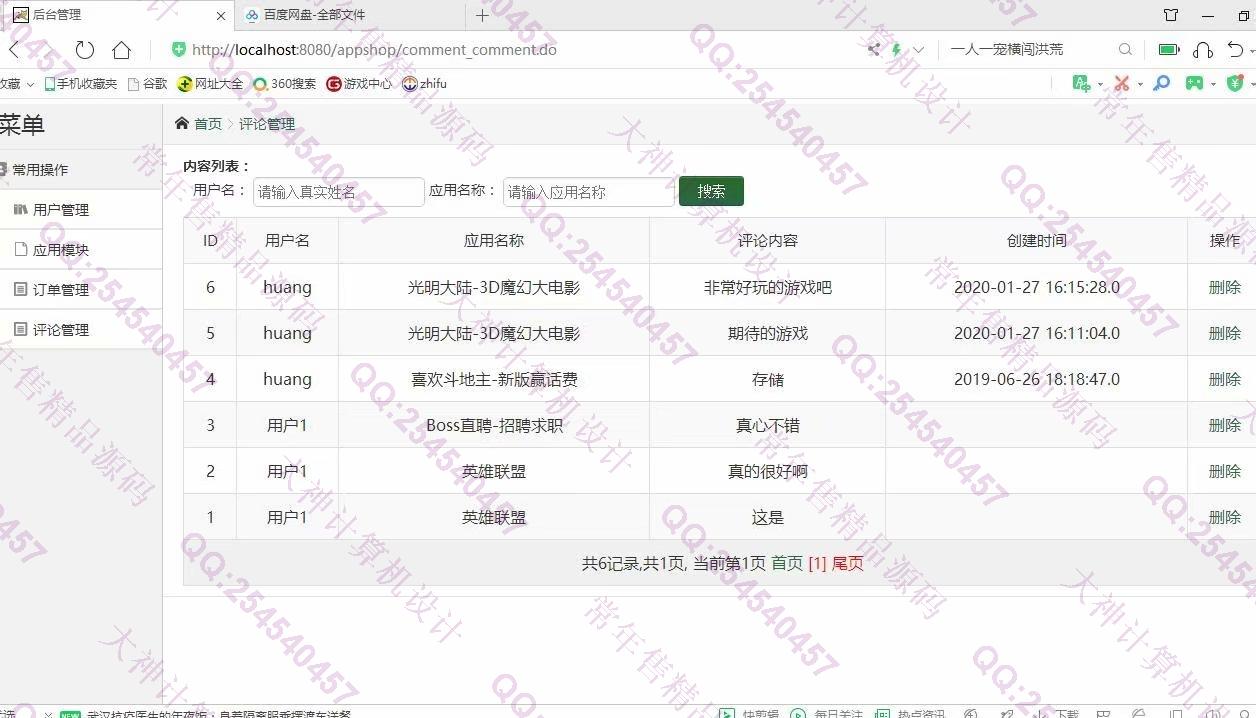Open the translate extension icon
This screenshot has width=1256, height=718.
1081,84
